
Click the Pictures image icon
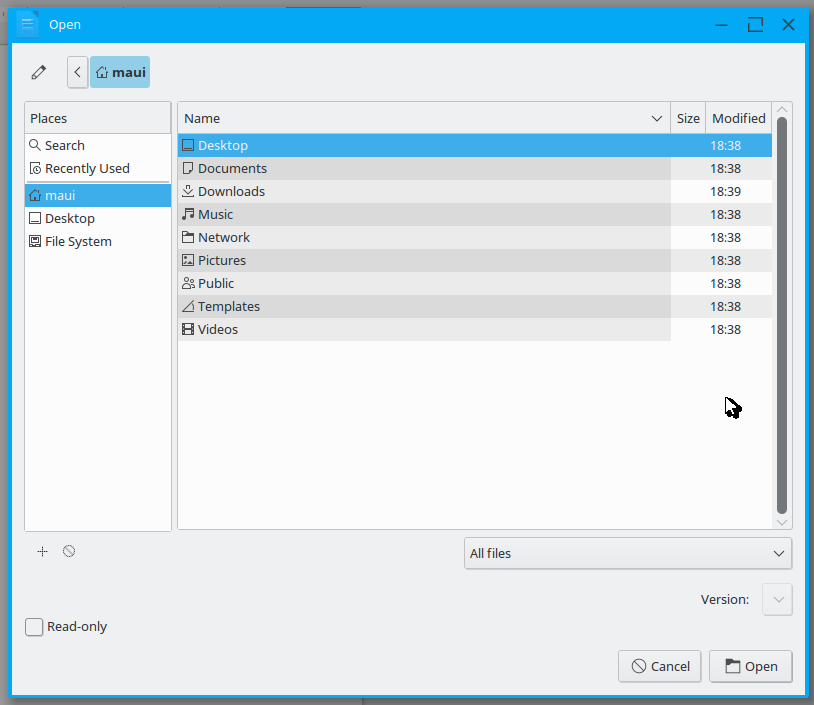(188, 260)
